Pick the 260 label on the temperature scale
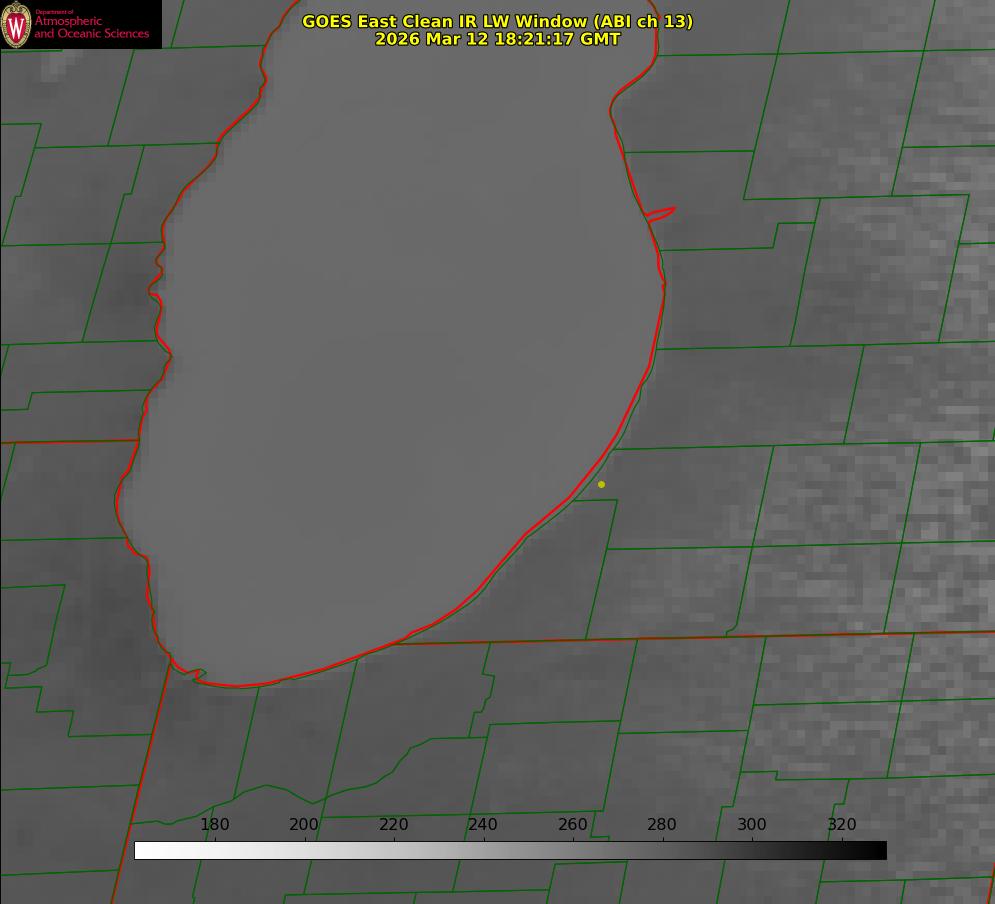This screenshot has width=995, height=904. [573, 825]
